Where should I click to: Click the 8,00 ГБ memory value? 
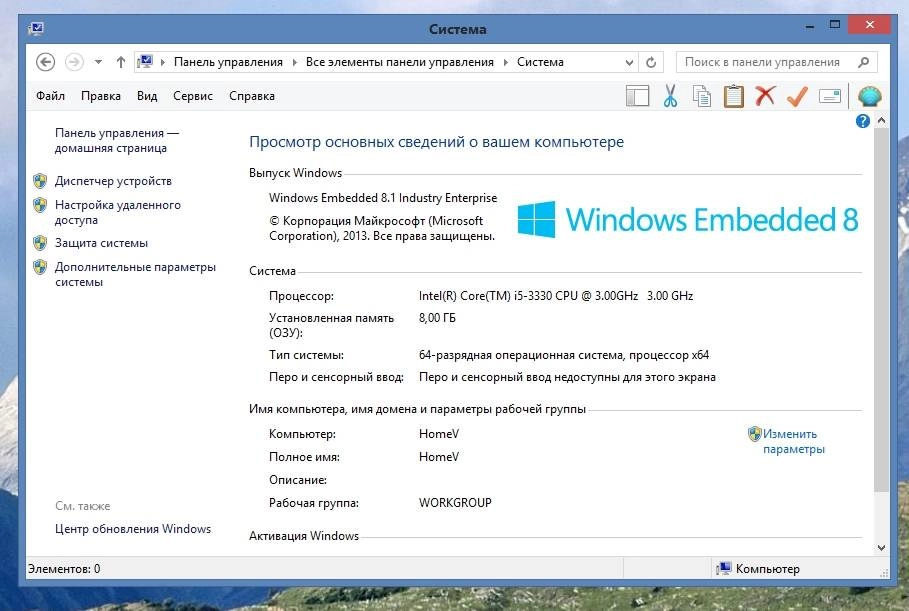click(437, 318)
